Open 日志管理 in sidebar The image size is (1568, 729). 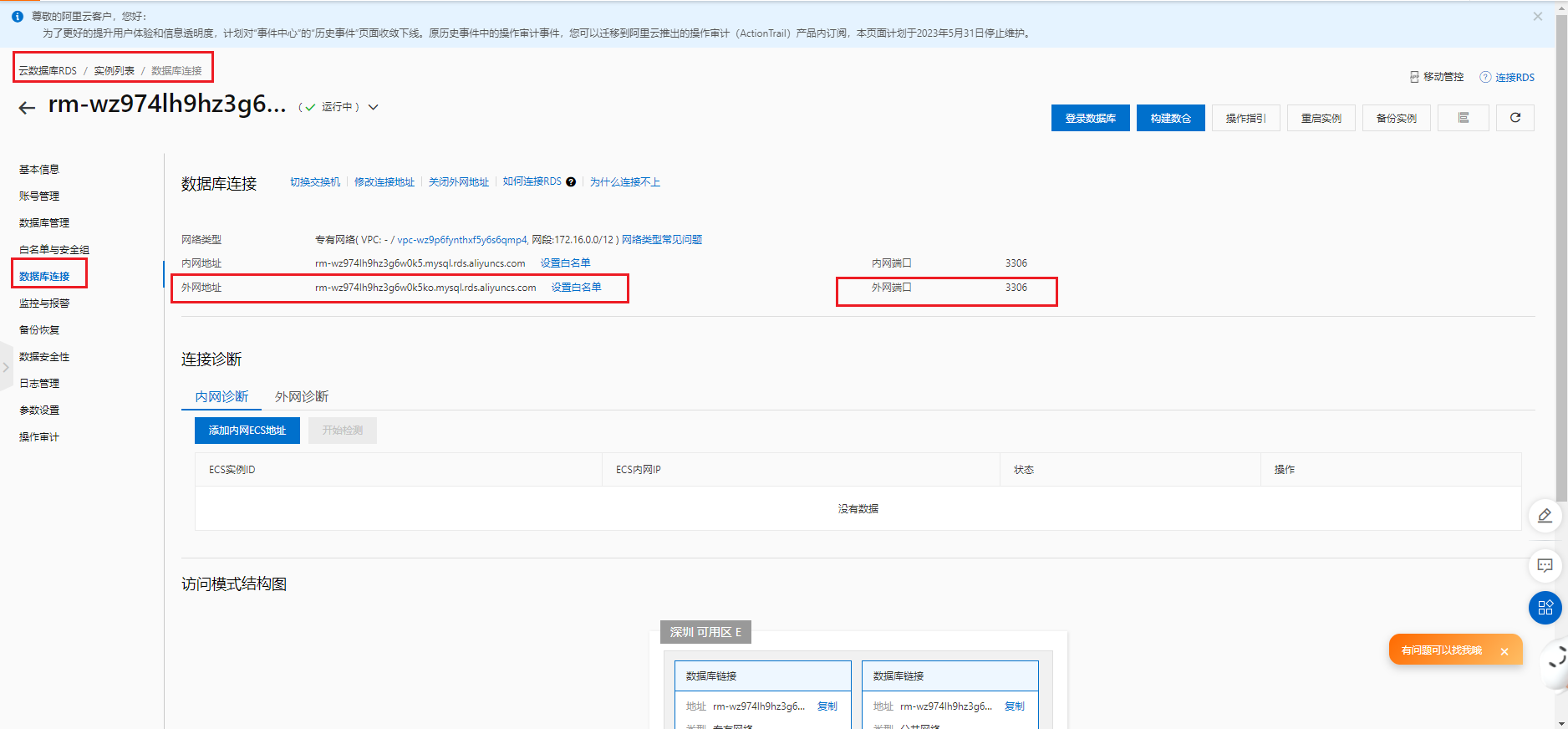[39, 383]
